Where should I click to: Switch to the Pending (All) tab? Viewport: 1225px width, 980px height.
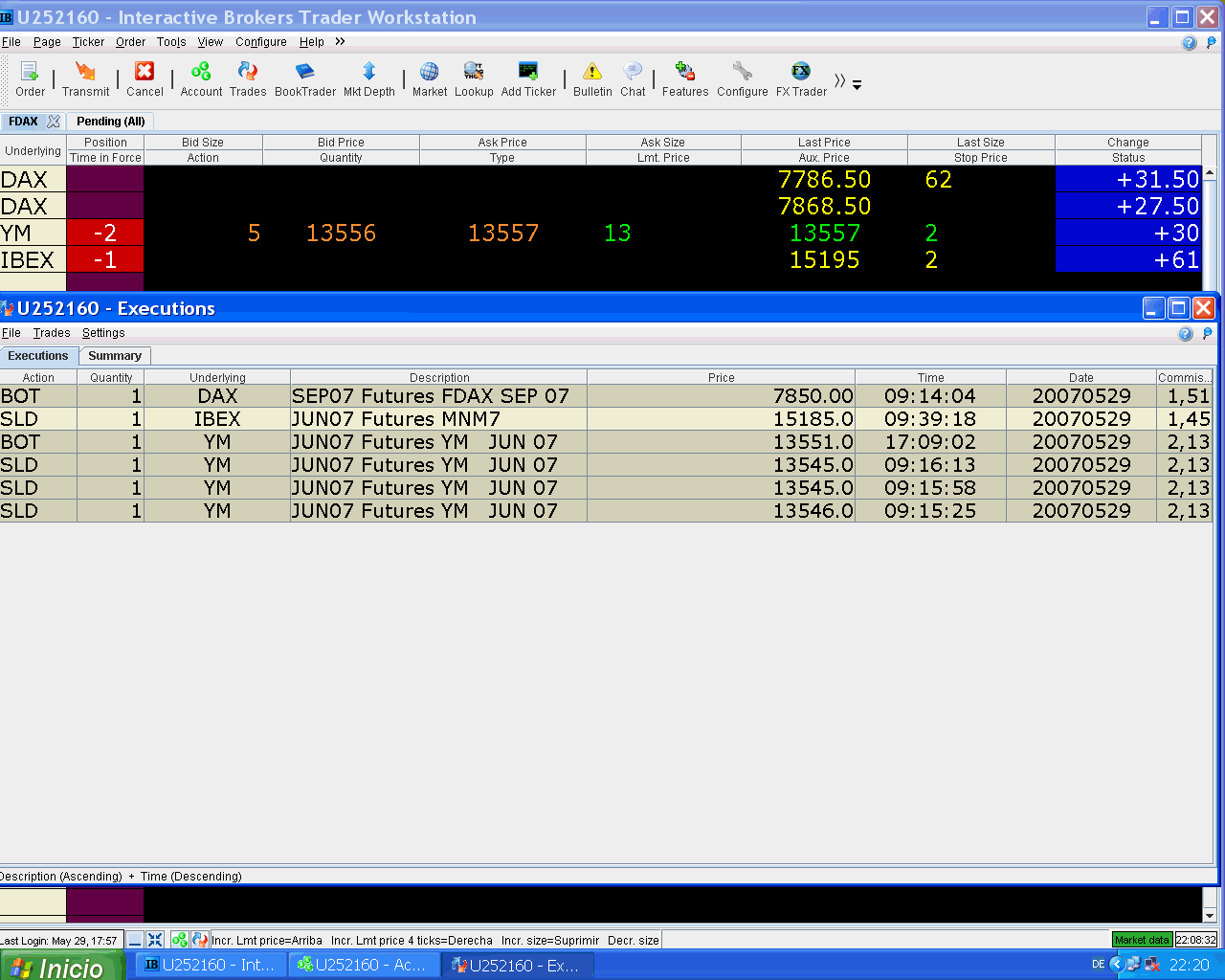[x=111, y=122]
